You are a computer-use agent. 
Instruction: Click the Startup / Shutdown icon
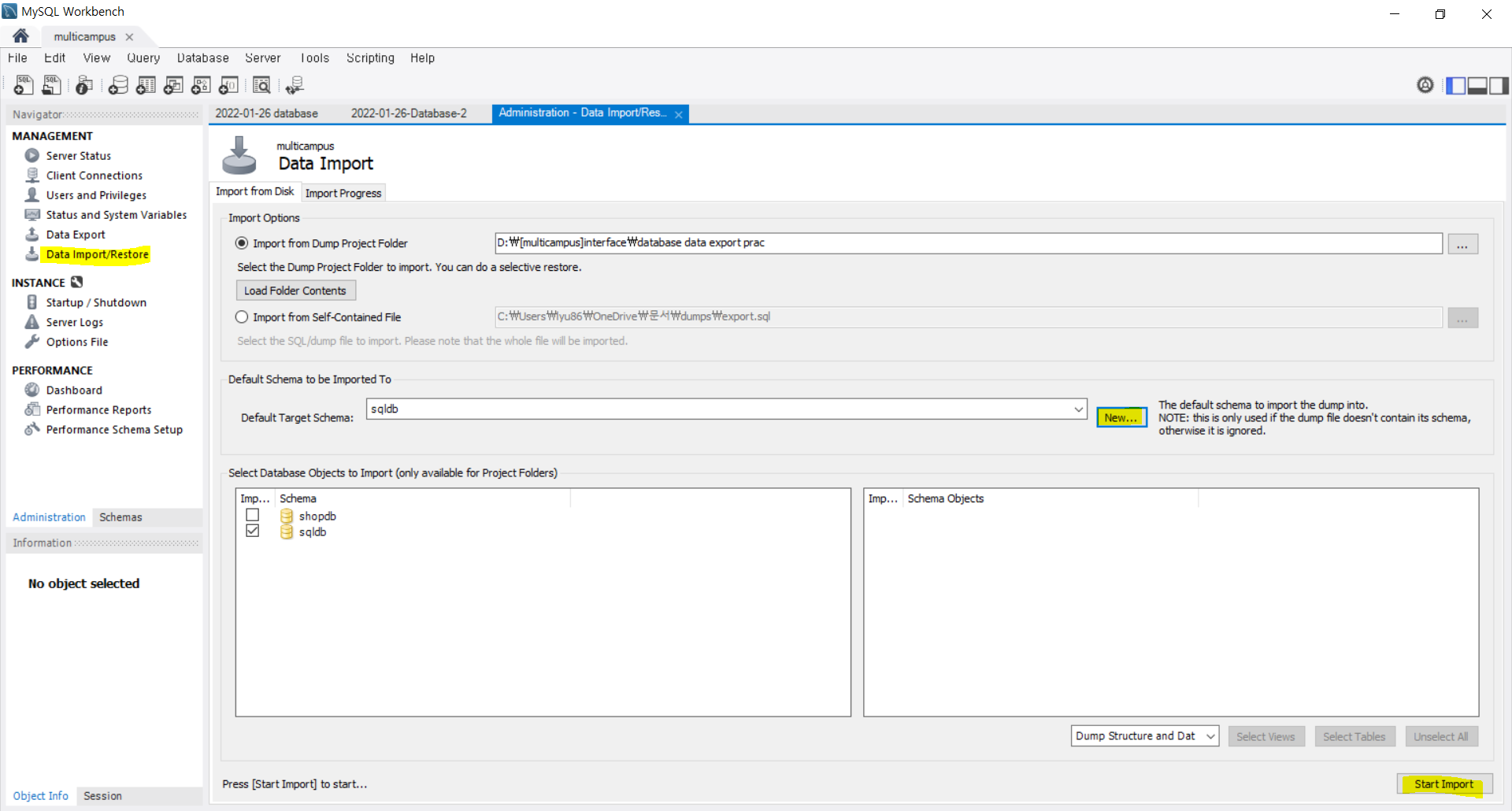click(32, 302)
